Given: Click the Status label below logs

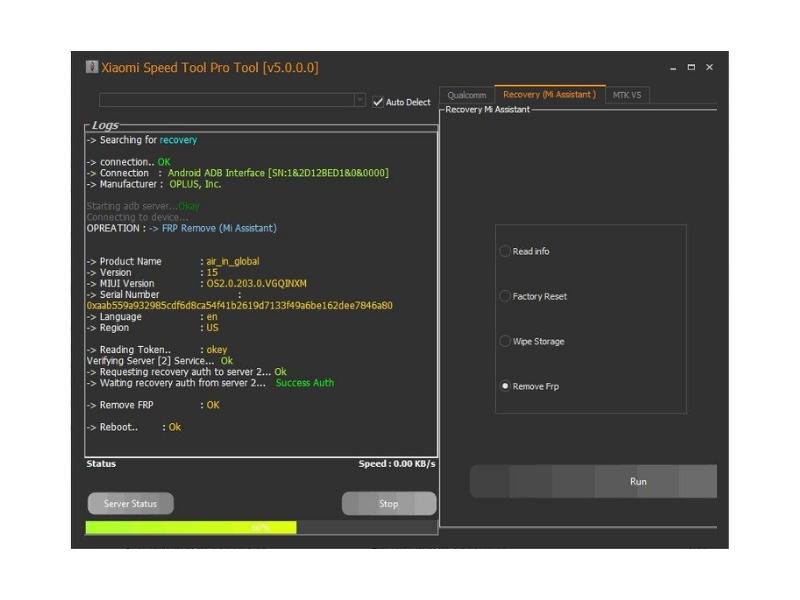Looking at the screenshot, I should tap(101, 464).
